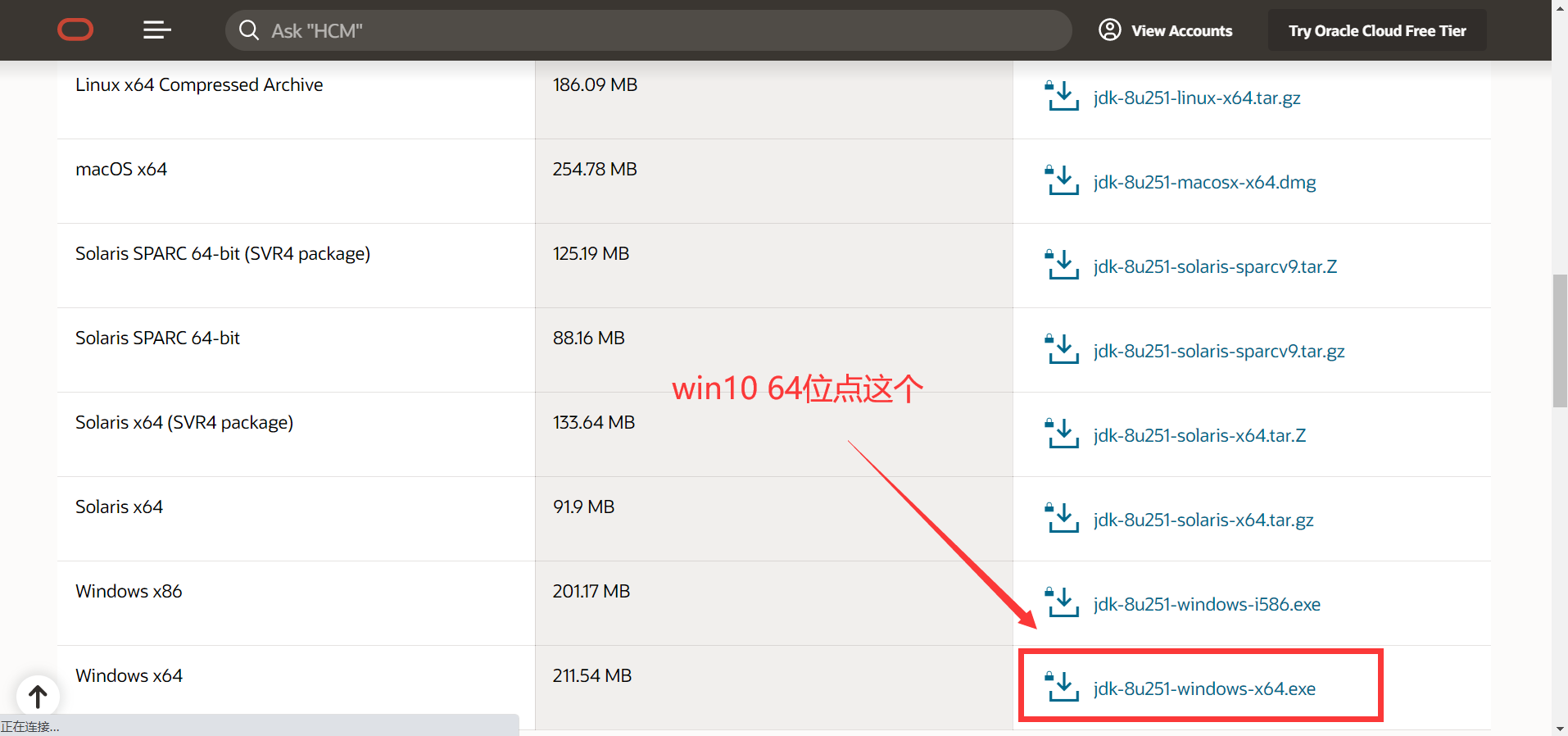Click the back-to-top arrow button
1568x736 pixels.
[38, 697]
